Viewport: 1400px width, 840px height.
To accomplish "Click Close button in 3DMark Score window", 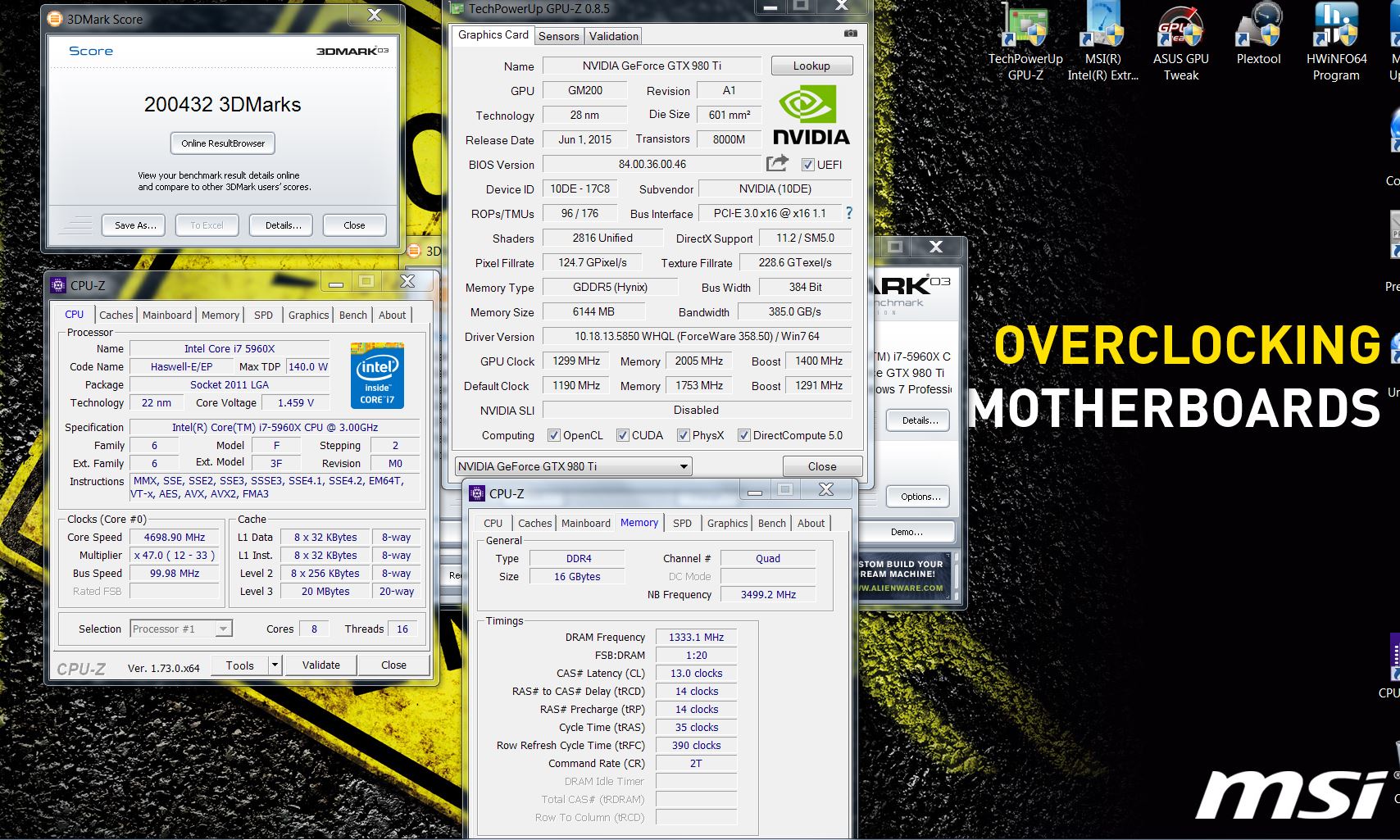I will point(354,225).
